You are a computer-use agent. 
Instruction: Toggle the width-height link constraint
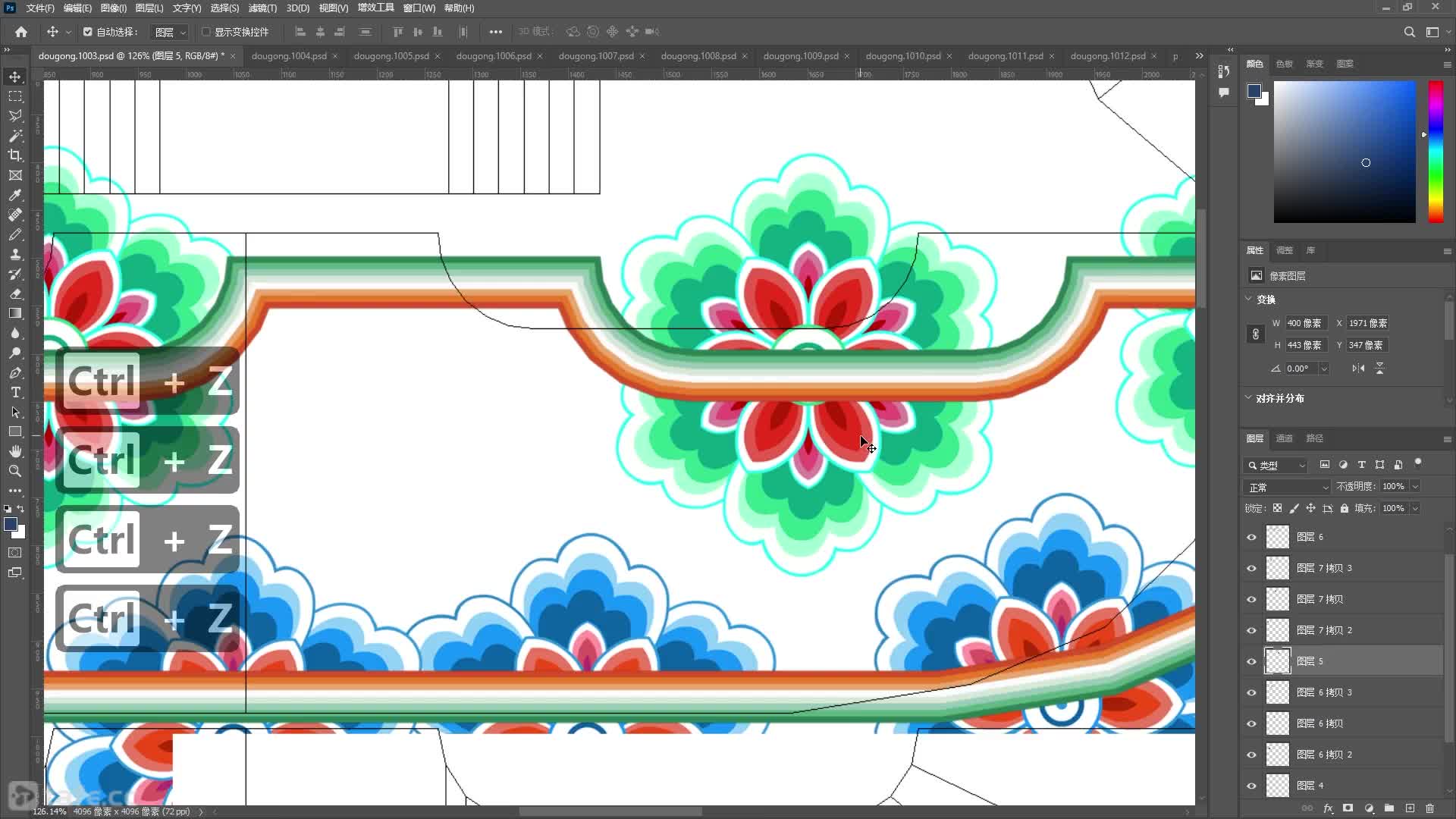[1256, 334]
